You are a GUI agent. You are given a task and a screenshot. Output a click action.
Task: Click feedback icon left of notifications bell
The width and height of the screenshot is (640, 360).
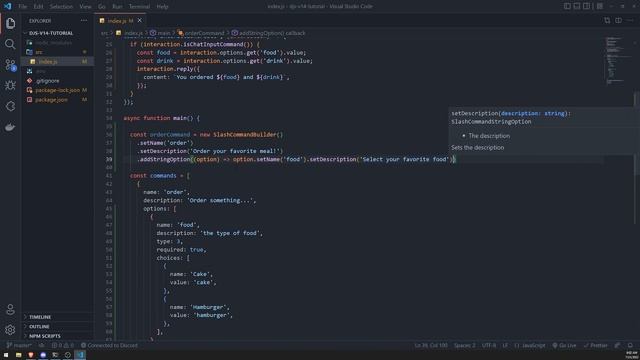[618, 345]
